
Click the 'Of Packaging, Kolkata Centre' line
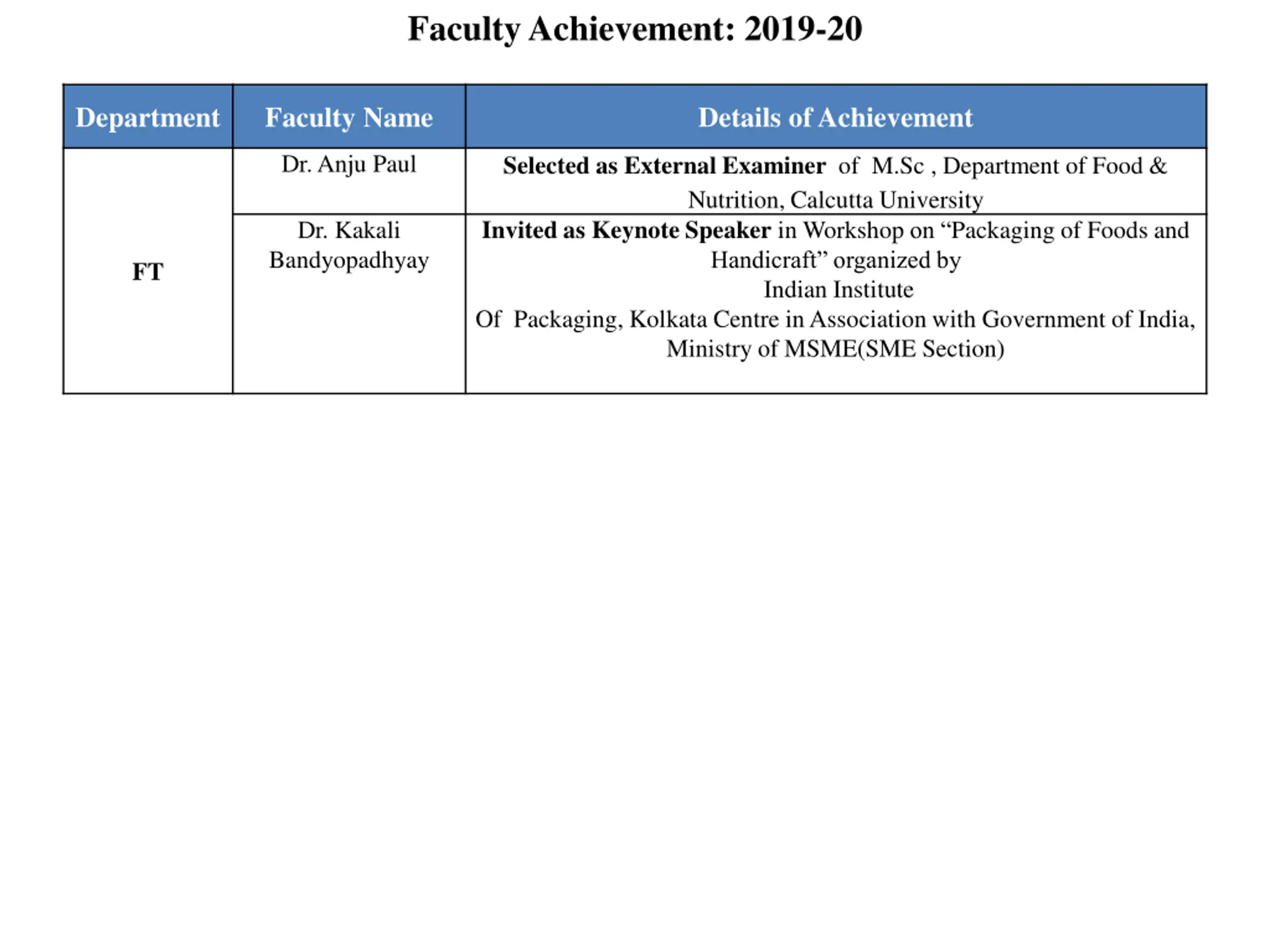pyautogui.click(x=835, y=320)
